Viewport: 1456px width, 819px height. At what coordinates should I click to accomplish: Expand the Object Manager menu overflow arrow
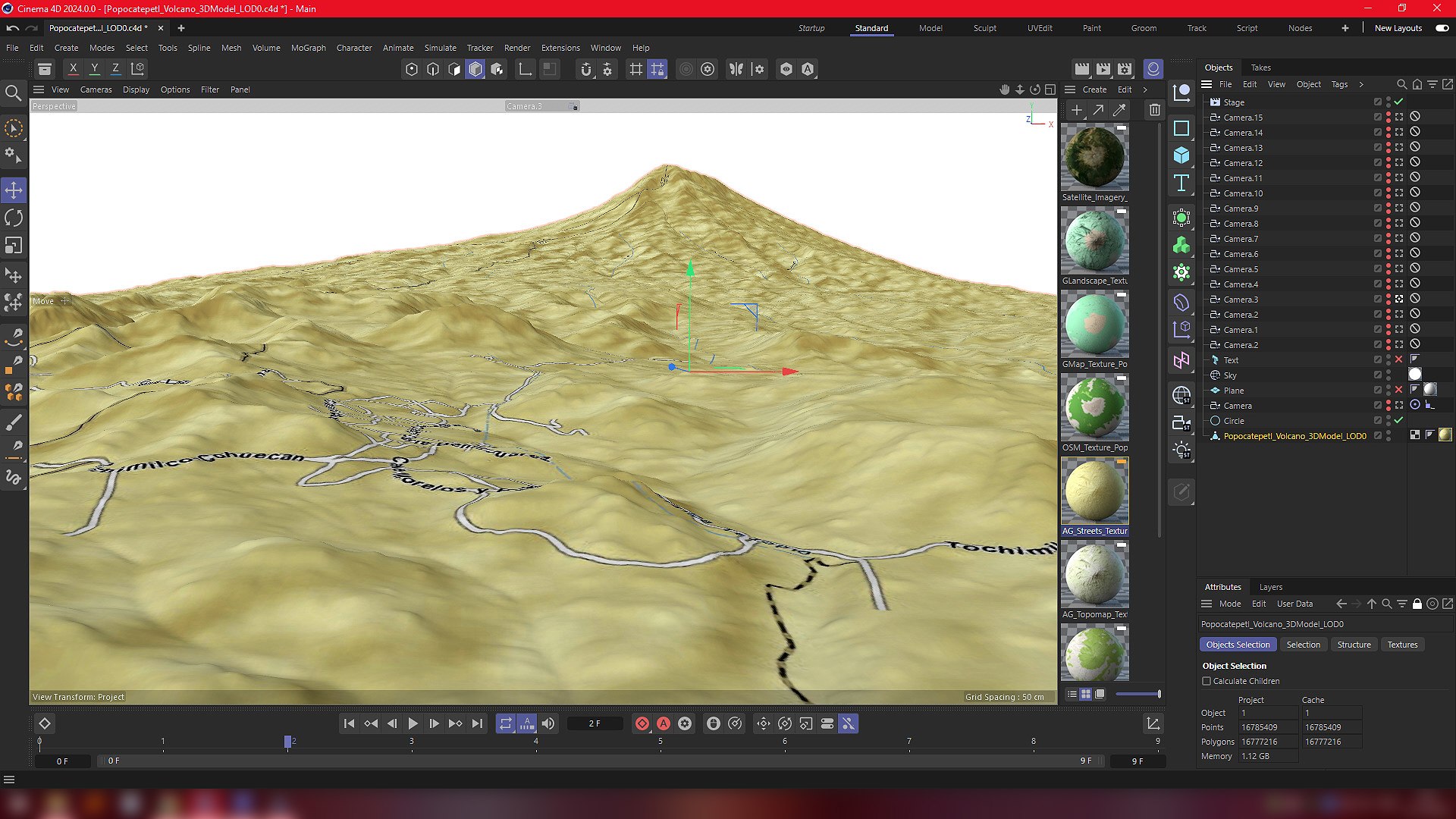pos(1361,84)
